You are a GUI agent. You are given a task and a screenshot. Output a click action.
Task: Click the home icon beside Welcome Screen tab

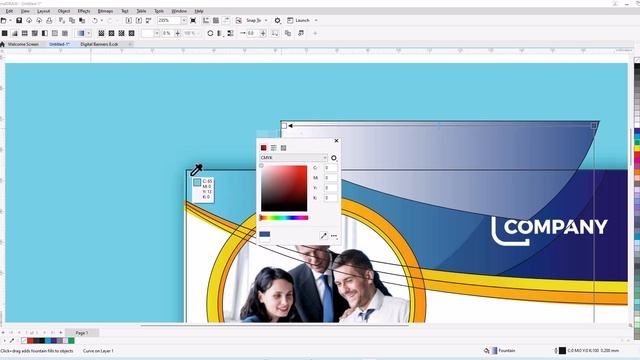point(2,44)
